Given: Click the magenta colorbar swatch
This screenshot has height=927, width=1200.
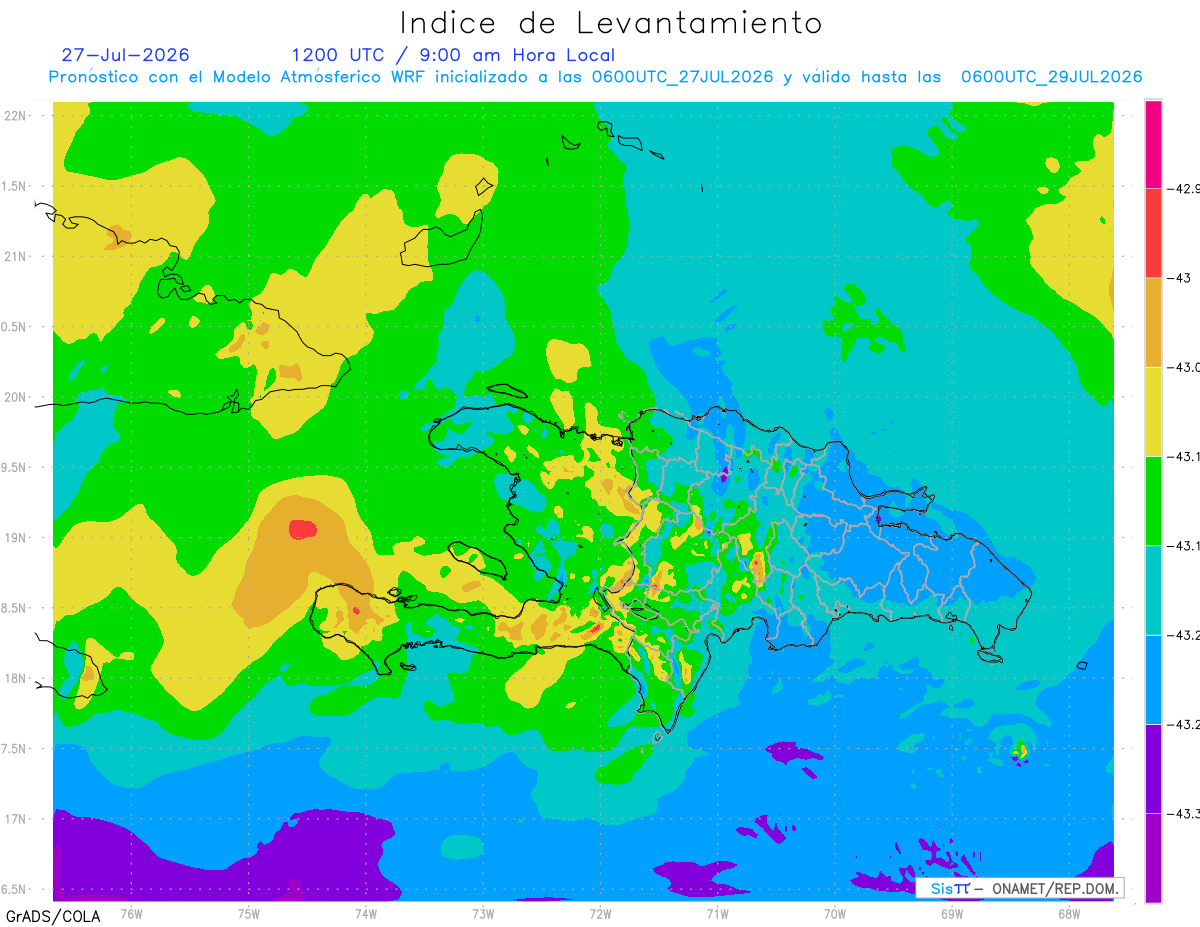Looking at the screenshot, I should 1153,144.
